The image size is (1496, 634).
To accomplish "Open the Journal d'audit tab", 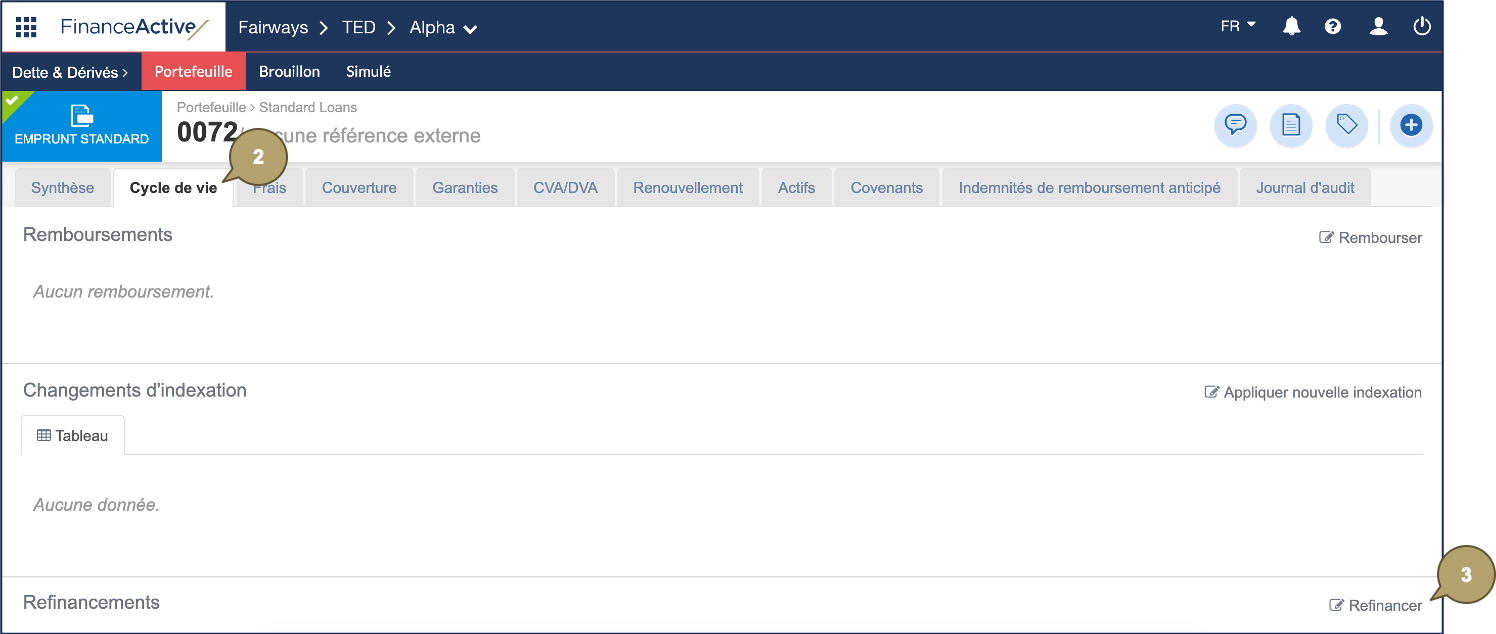I will [1304, 186].
